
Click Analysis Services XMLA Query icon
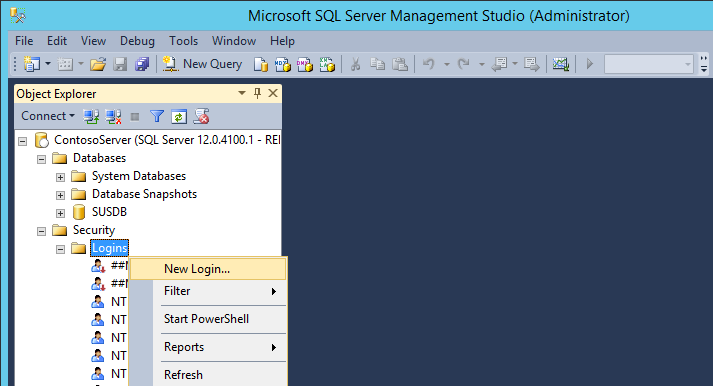(327, 65)
